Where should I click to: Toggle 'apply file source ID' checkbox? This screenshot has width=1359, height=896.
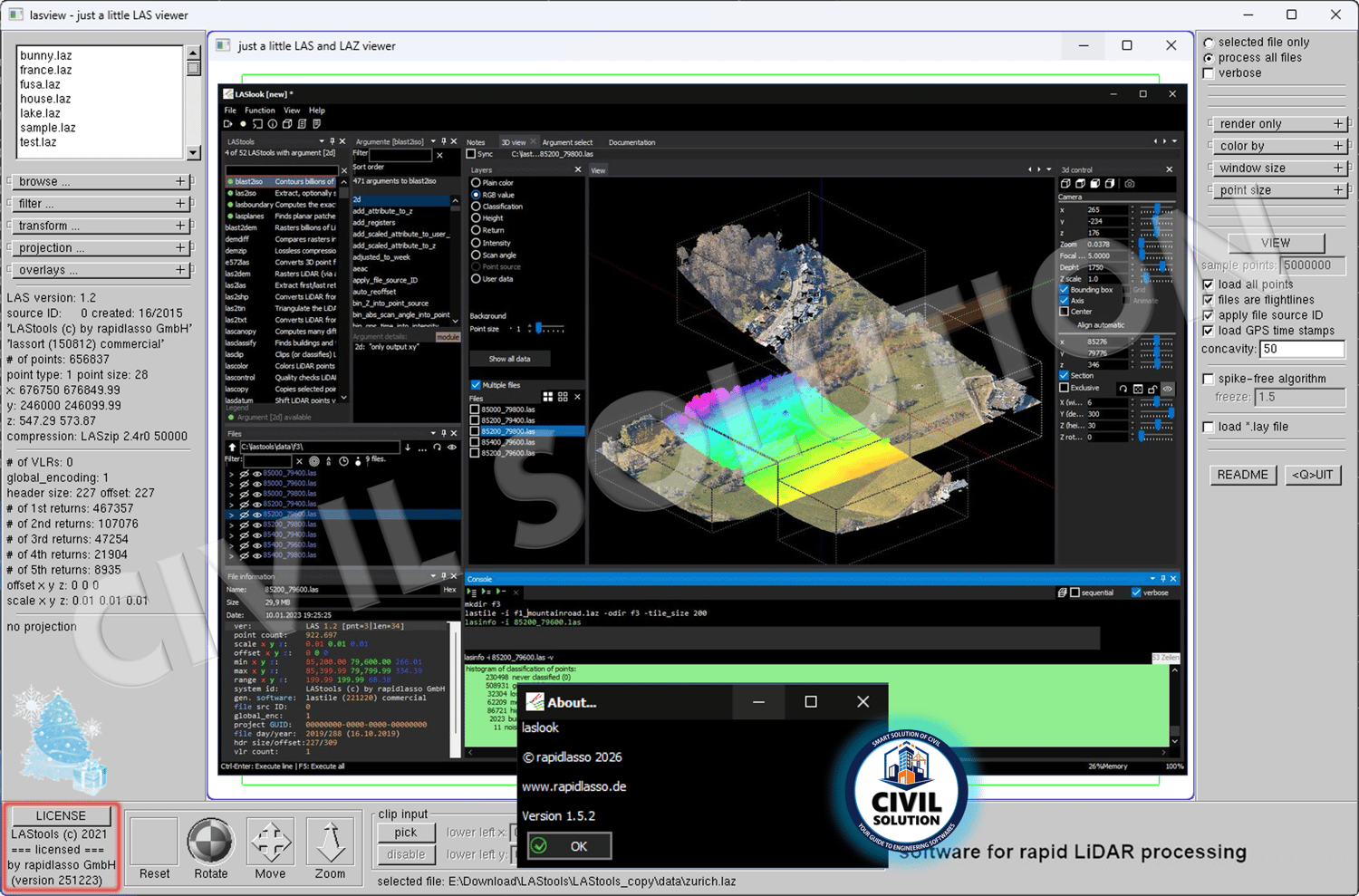pyautogui.click(x=1208, y=315)
